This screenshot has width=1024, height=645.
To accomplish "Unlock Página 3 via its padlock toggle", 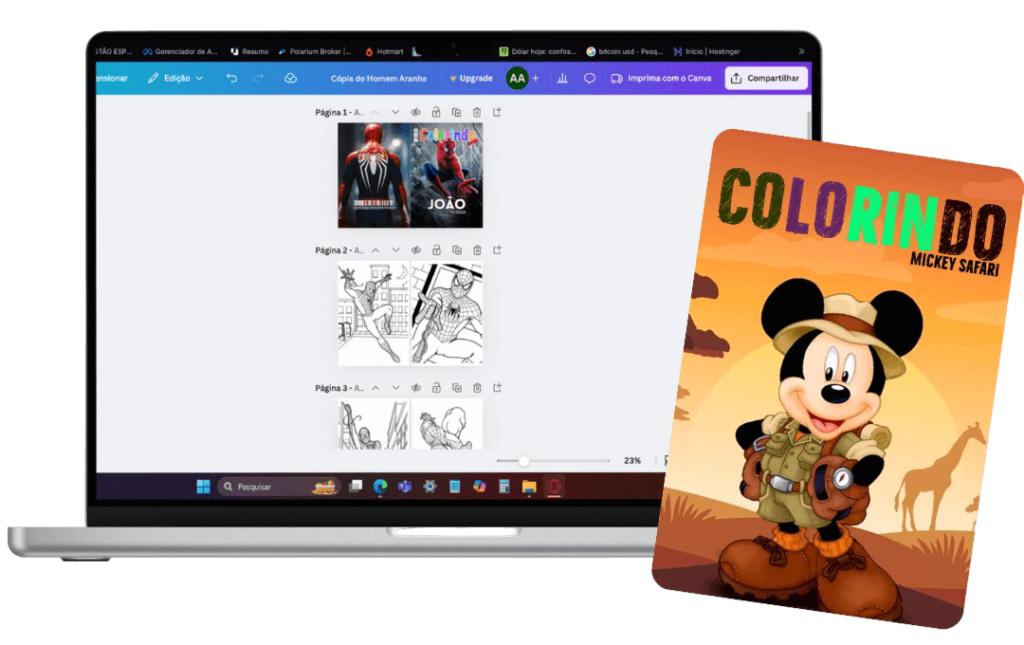I will [x=437, y=387].
